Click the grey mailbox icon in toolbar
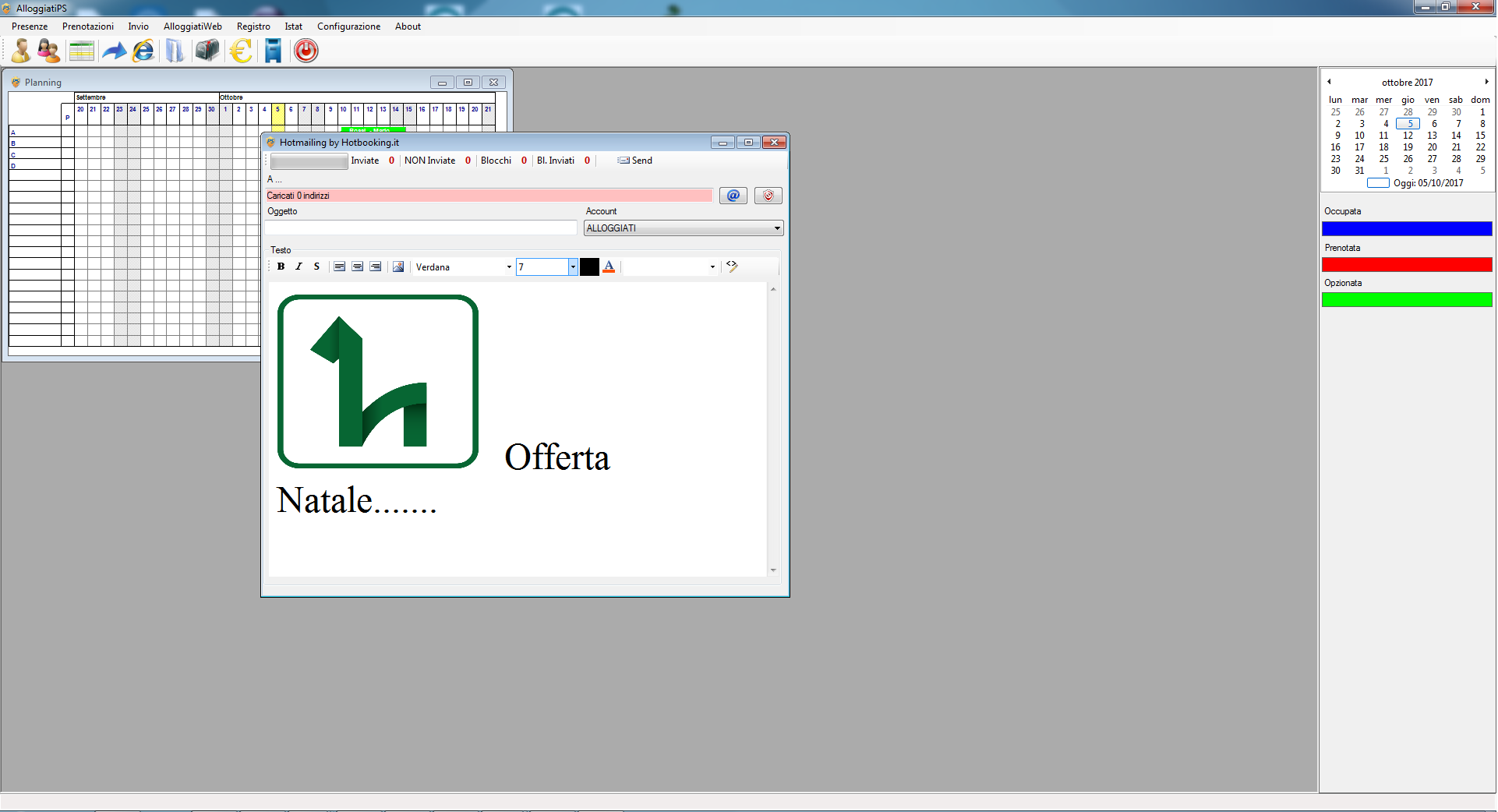The image size is (1498, 812). [x=207, y=51]
